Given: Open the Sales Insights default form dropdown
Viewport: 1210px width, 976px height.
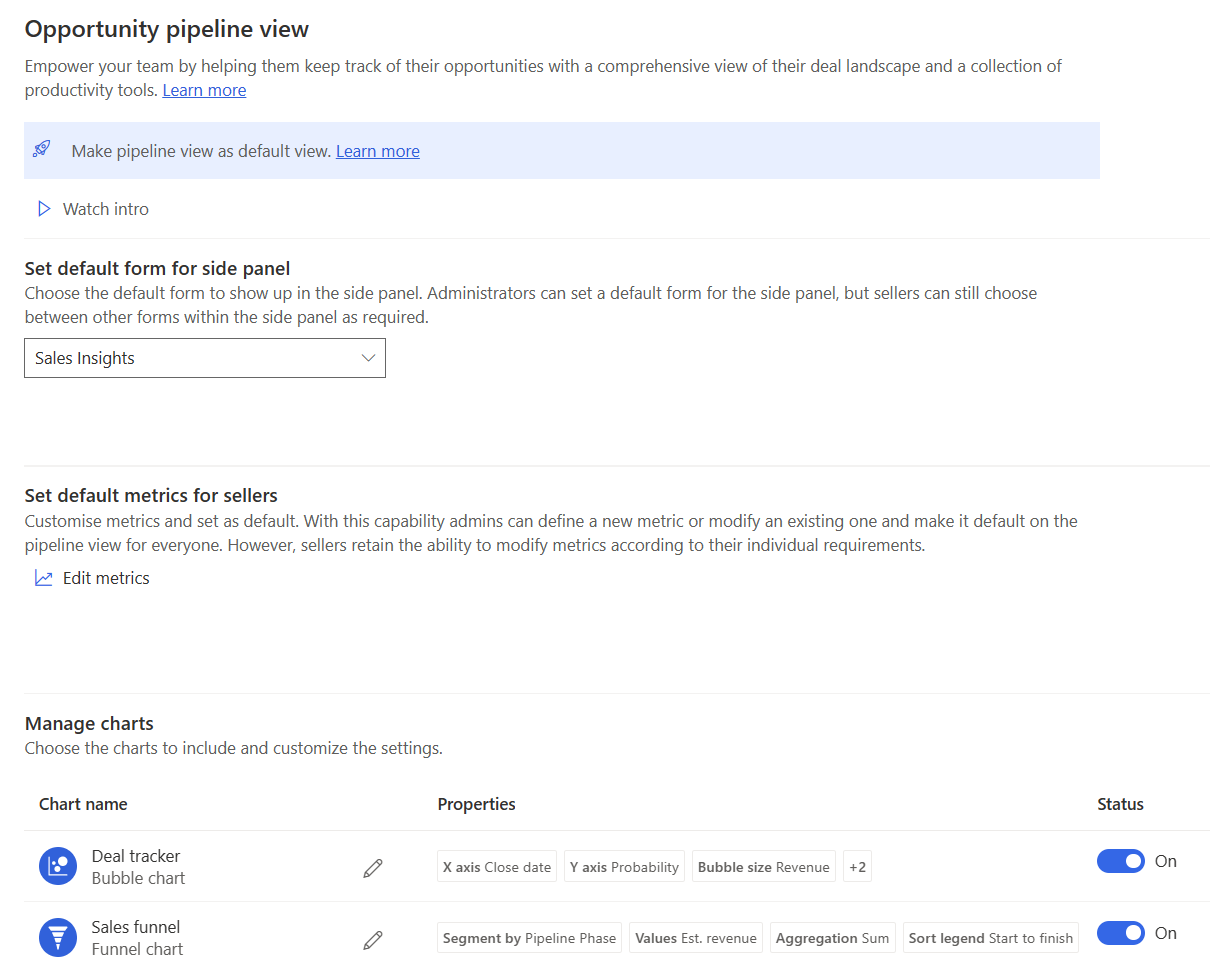Looking at the screenshot, I should pos(204,358).
